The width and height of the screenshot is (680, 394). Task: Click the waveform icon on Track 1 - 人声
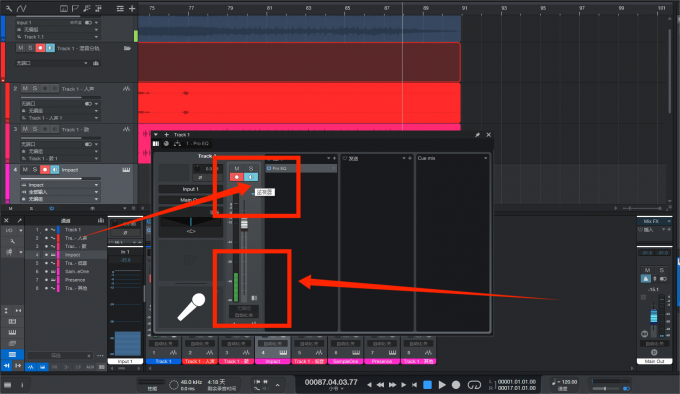(126, 88)
